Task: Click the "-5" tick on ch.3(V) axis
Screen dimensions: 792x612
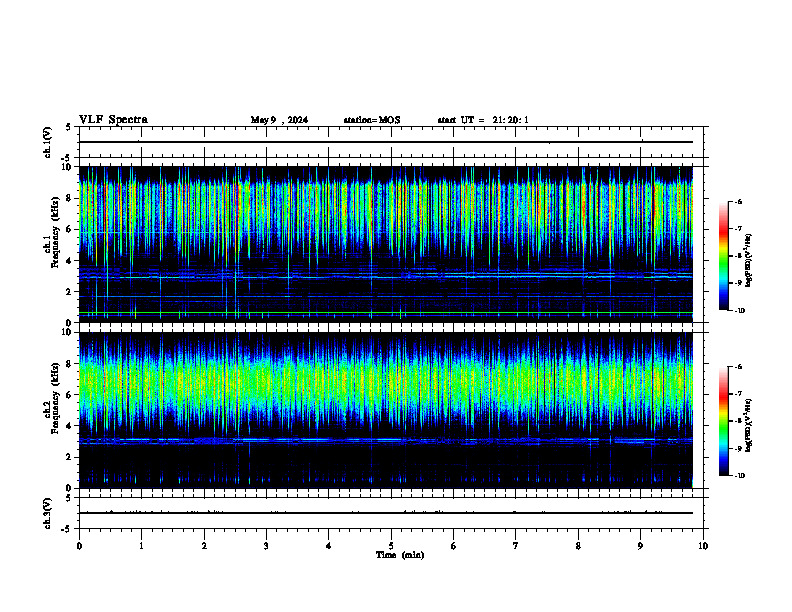Action: (67, 529)
